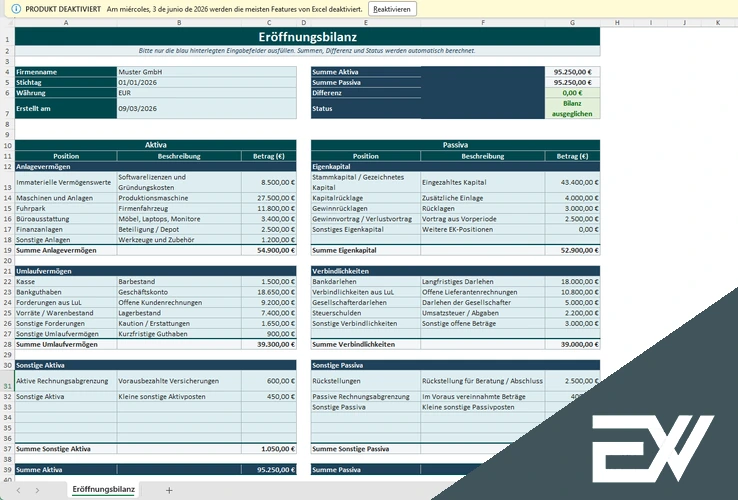Select the Erstellt am date 09/03/2026
Image resolution: width=738 pixels, height=500 pixels.
(207, 108)
